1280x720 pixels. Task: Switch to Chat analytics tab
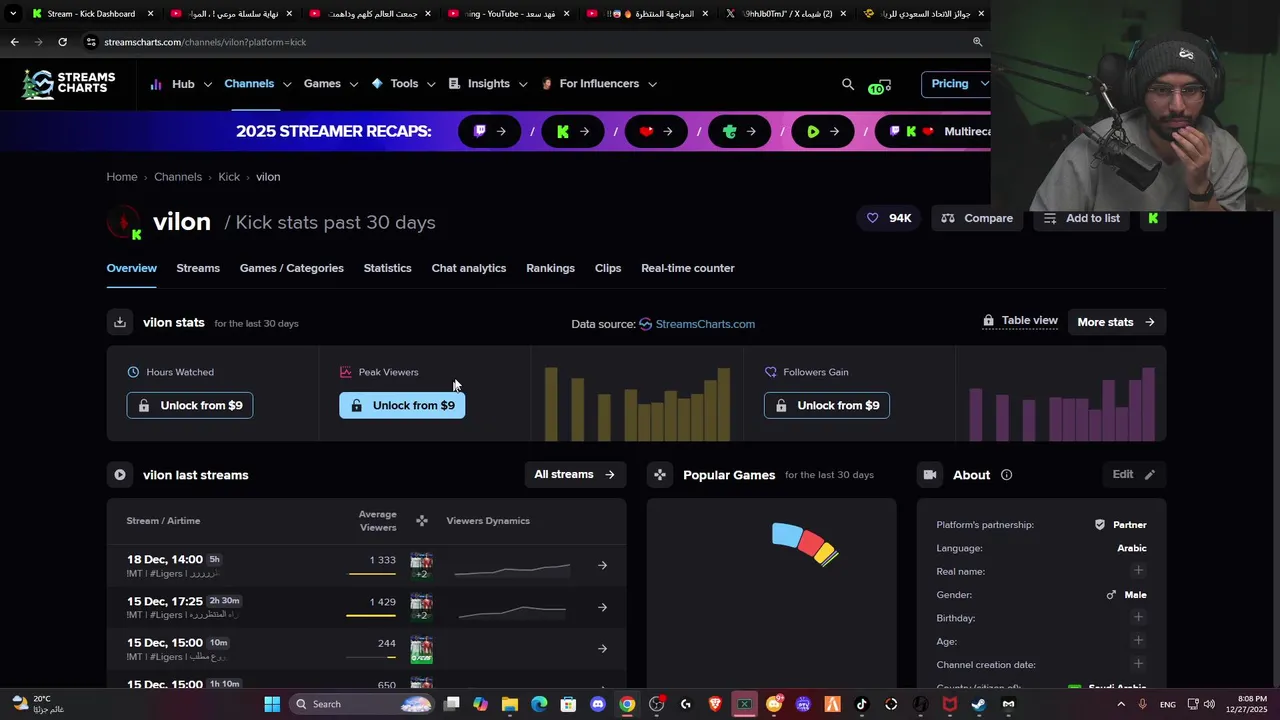coord(469,268)
